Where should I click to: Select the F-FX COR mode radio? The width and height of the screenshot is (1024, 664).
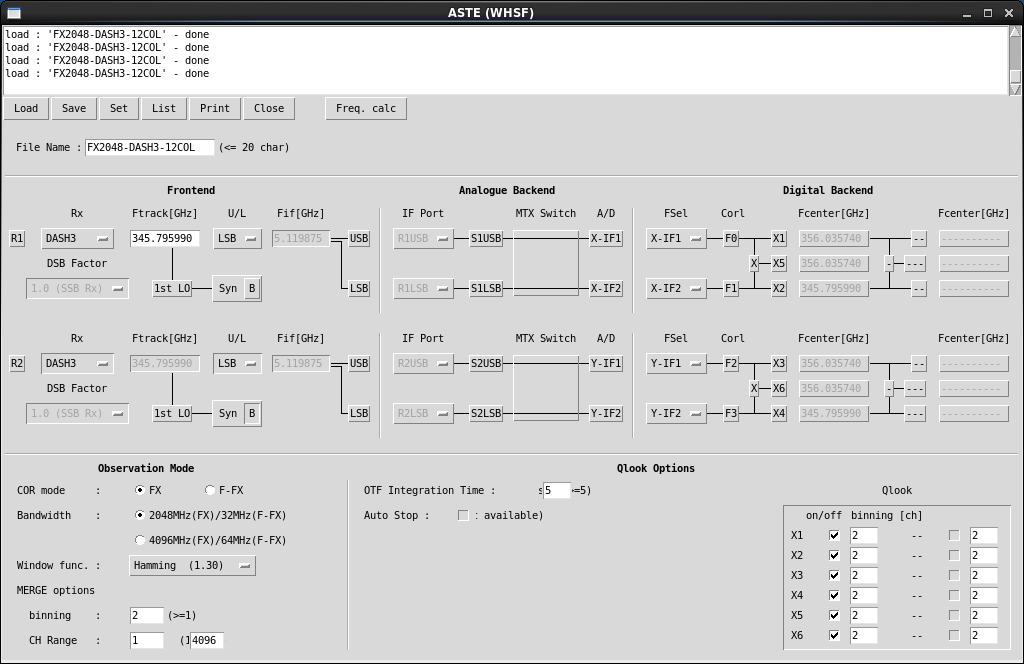tap(210, 490)
